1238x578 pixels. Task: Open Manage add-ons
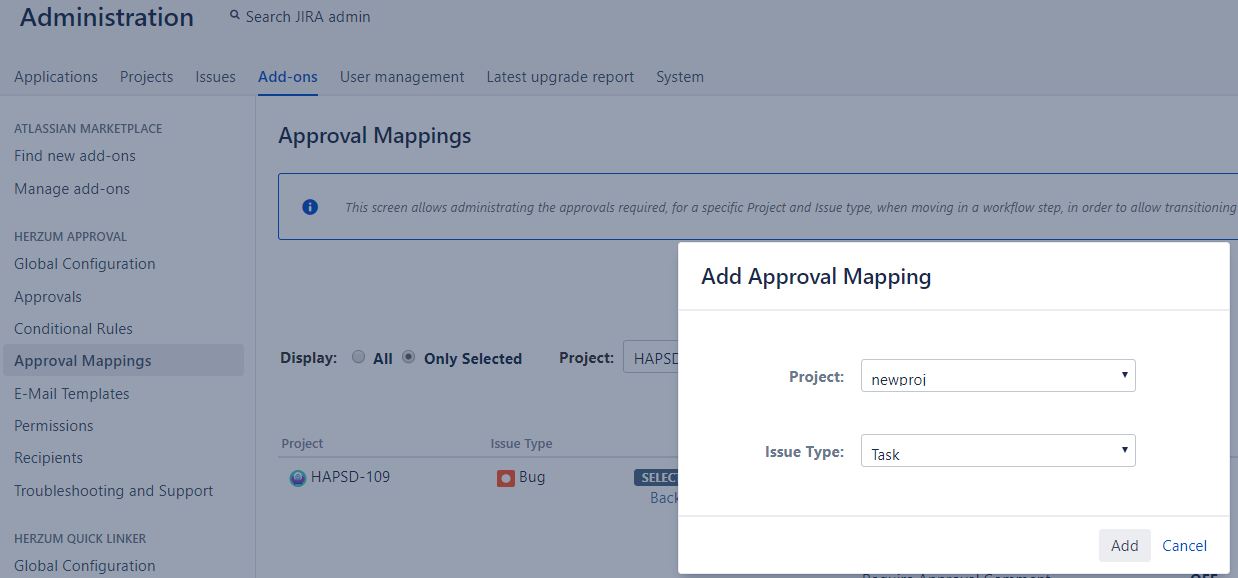click(72, 189)
